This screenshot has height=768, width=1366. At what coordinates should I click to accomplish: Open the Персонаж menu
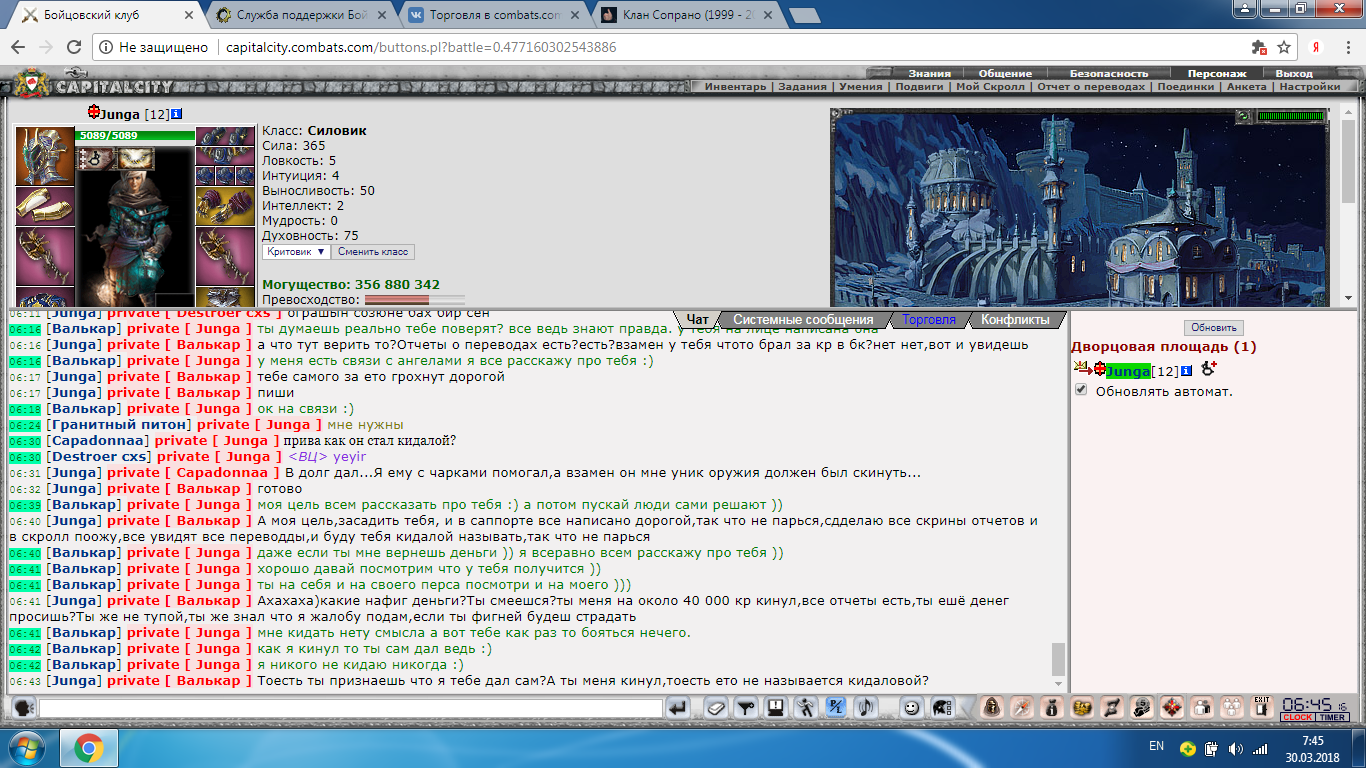pyautogui.click(x=1217, y=74)
